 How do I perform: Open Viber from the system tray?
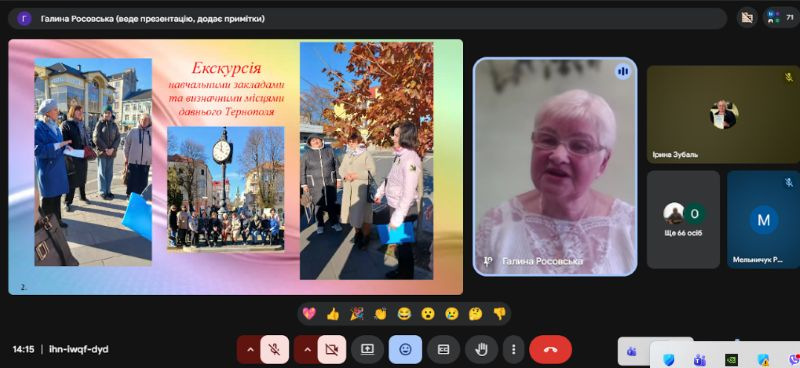click(794, 360)
